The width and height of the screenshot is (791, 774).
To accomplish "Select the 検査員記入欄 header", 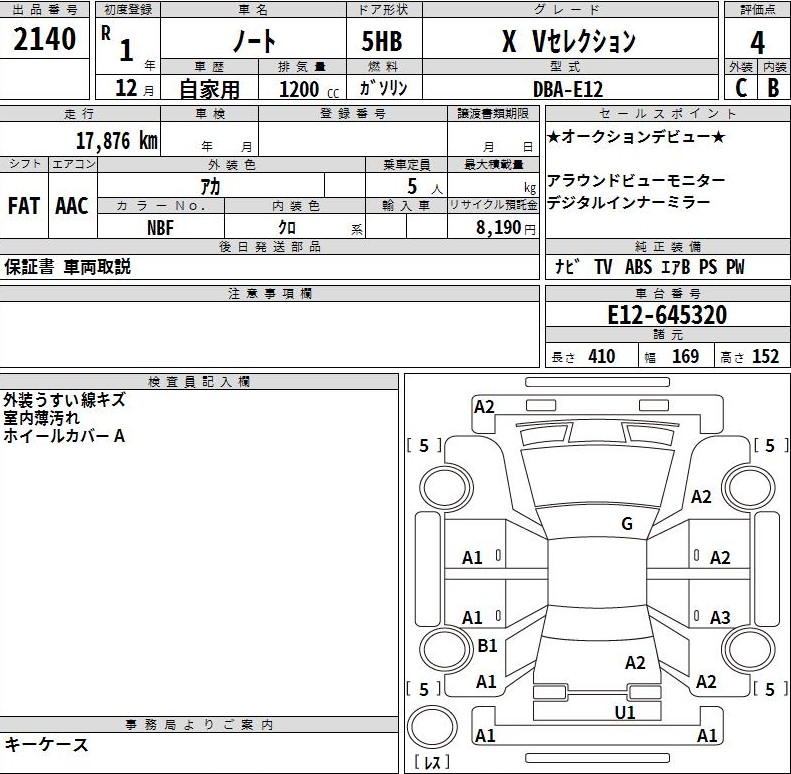I will pyautogui.click(x=199, y=382).
